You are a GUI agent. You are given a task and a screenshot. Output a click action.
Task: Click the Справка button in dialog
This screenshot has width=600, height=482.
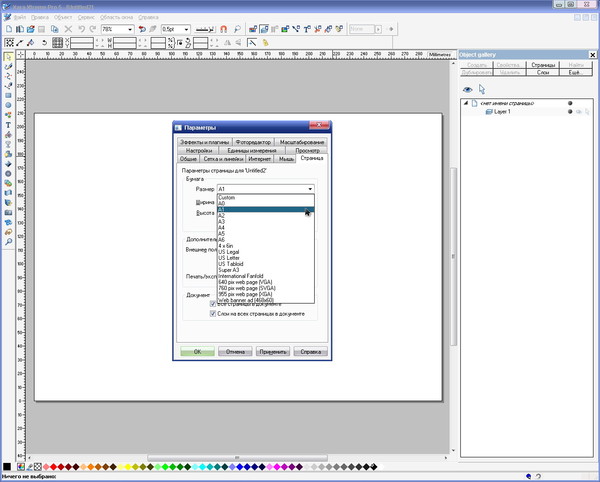tap(310, 352)
